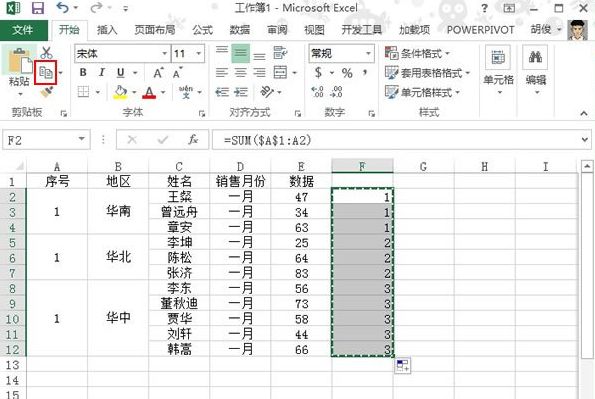Save the workbook with the floppy disk icon
Image resolution: width=595 pixels, height=399 pixels.
pyautogui.click(x=38, y=8)
